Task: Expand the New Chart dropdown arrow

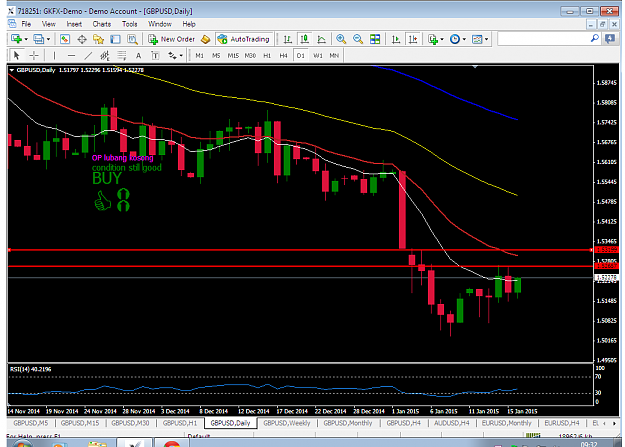Action: [x=26, y=39]
